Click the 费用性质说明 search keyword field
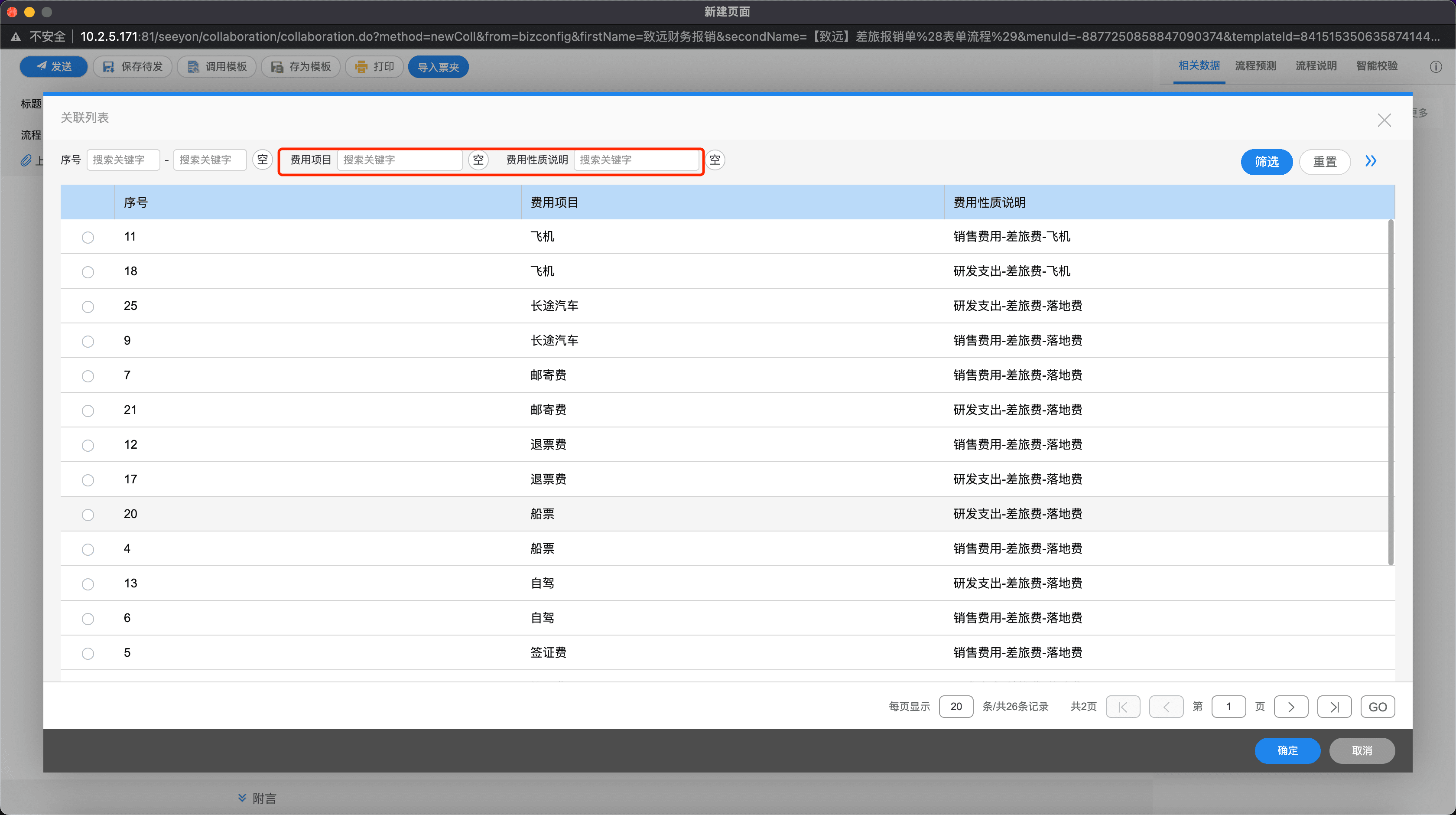Image resolution: width=1456 pixels, height=815 pixels. pos(637,160)
